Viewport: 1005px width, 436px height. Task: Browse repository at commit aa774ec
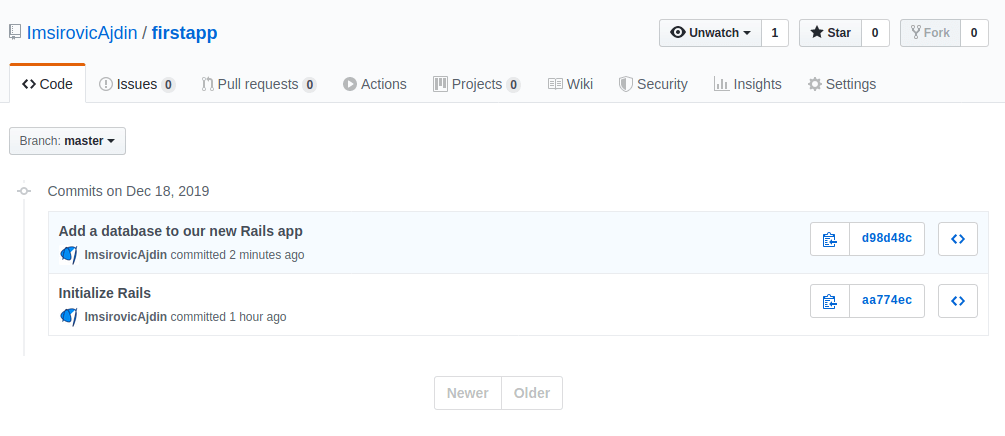(958, 301)
